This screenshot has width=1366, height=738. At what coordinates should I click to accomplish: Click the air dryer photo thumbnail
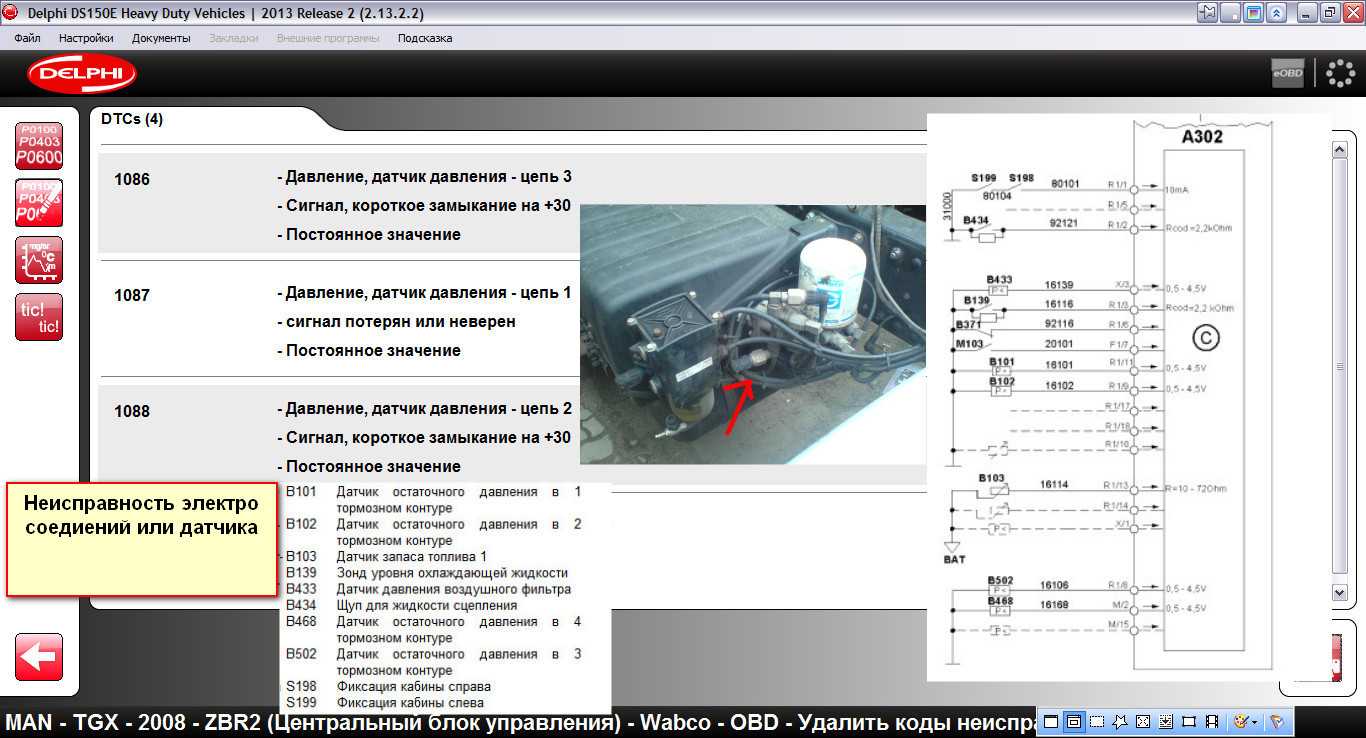754,334
